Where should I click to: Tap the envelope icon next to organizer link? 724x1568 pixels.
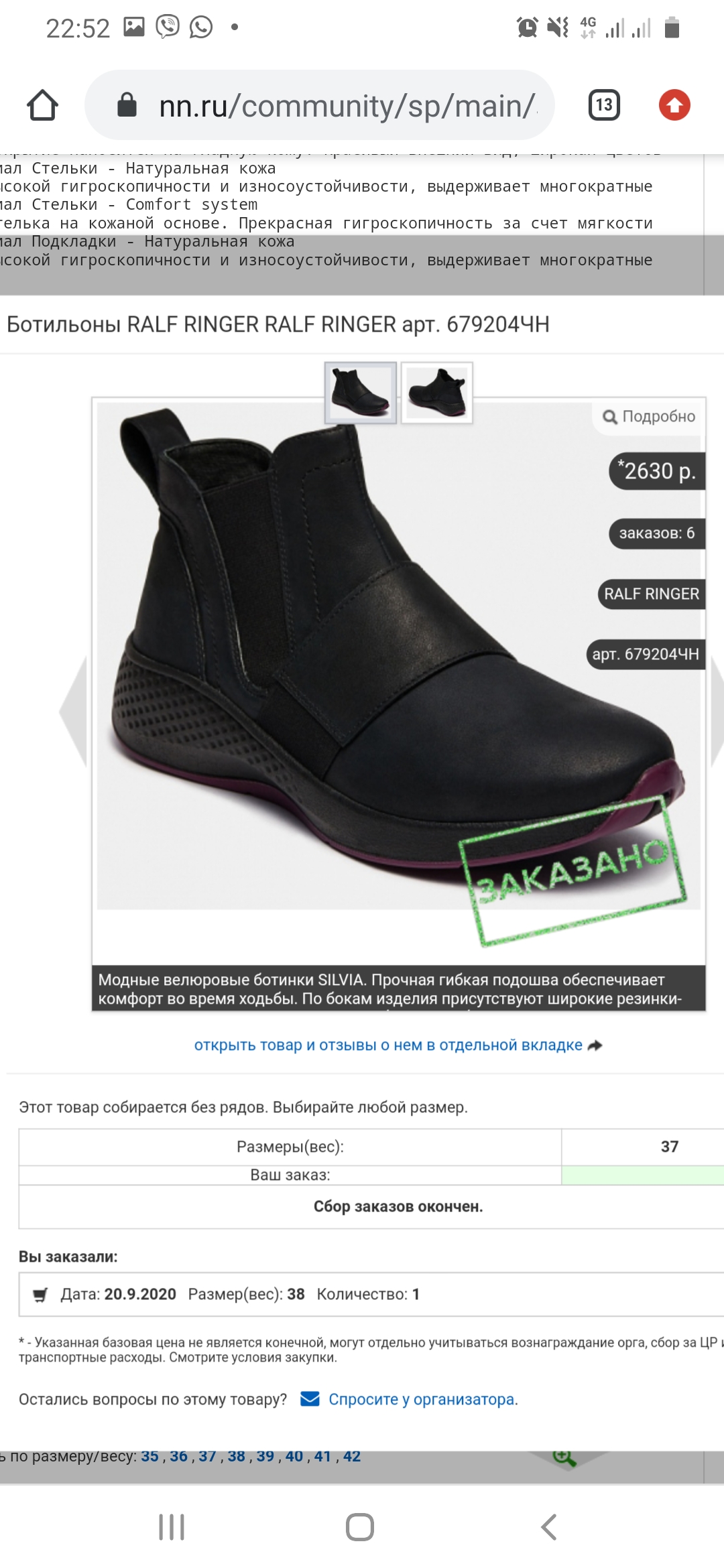(x=310, y=1399)
